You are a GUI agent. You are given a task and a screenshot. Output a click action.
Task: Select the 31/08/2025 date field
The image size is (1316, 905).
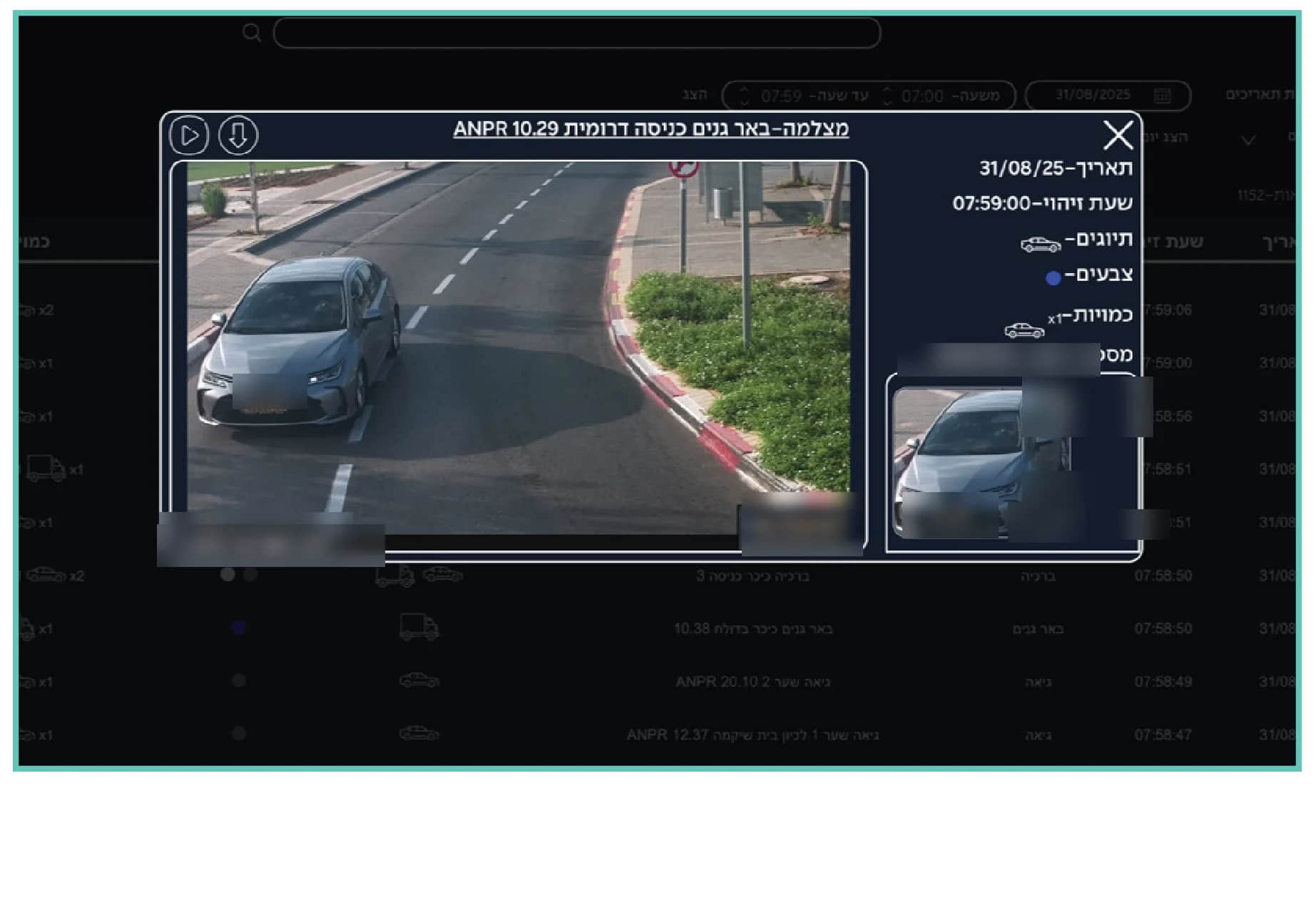[x=1108, y=96]
